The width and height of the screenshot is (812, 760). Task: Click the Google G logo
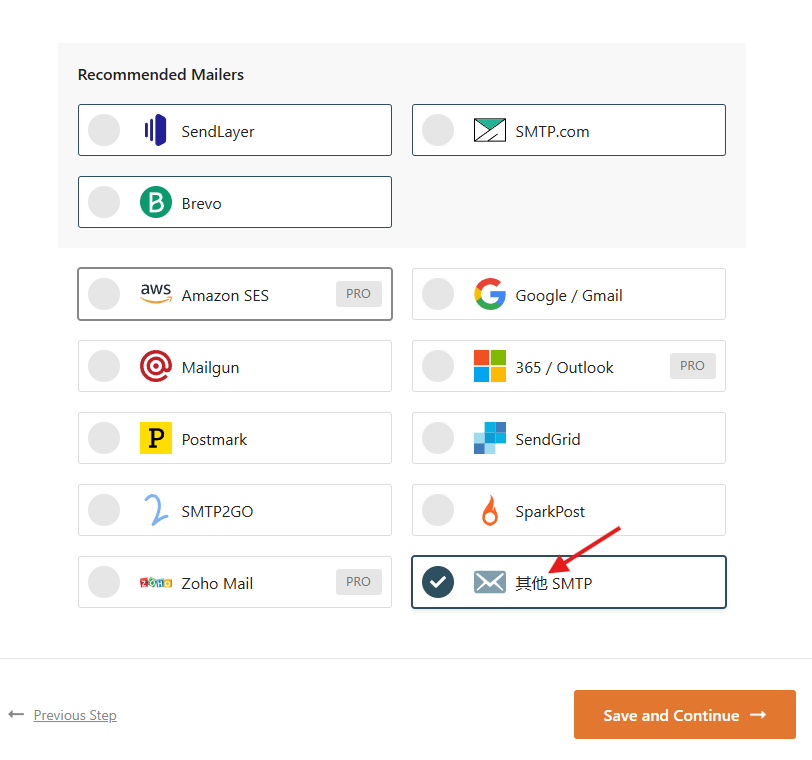tap(489, 294)
